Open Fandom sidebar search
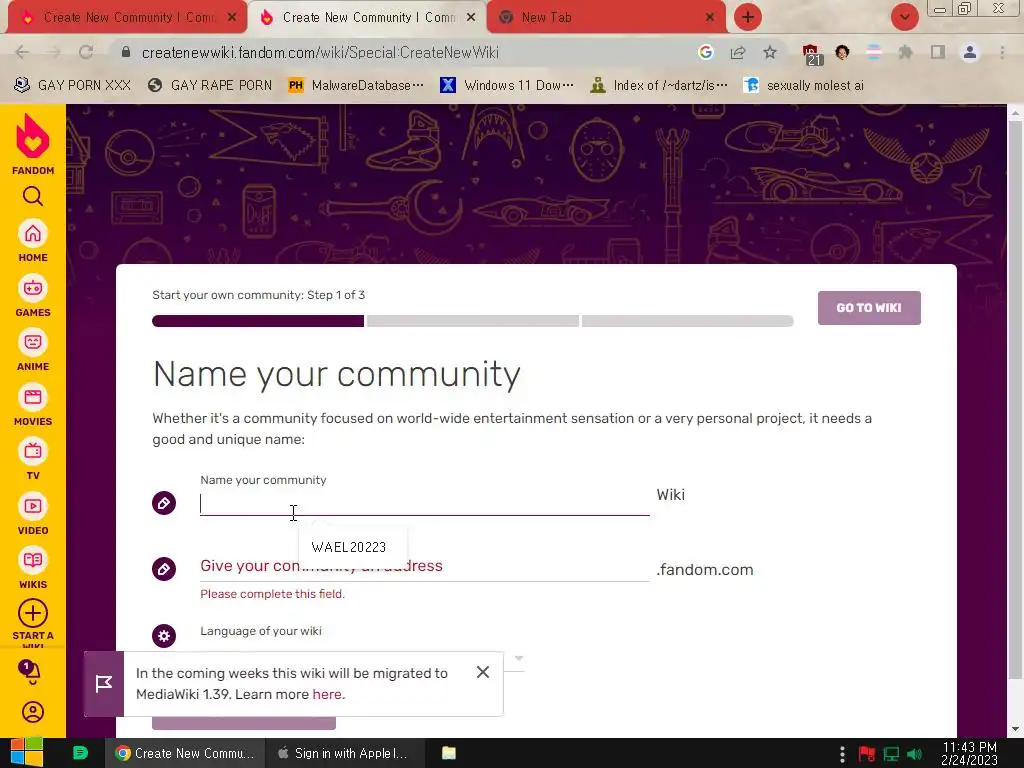The height and width of the screenshot is (768, 1024). coord(33,197)
